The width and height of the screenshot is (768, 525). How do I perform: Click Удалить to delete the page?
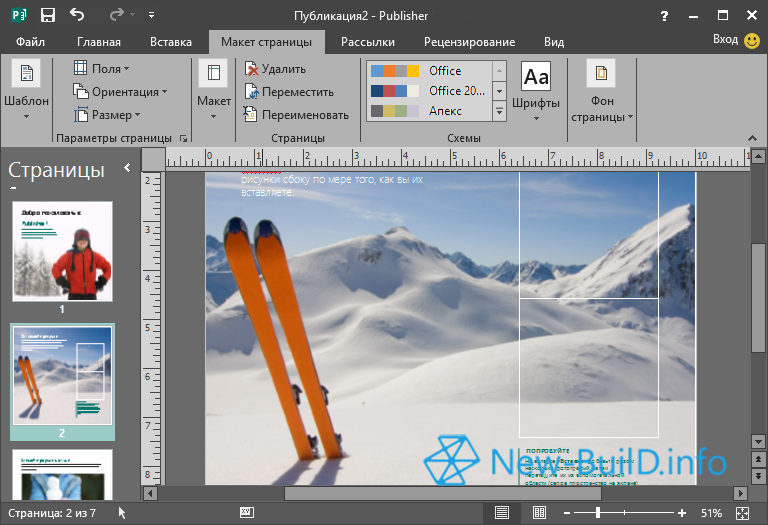275,69
